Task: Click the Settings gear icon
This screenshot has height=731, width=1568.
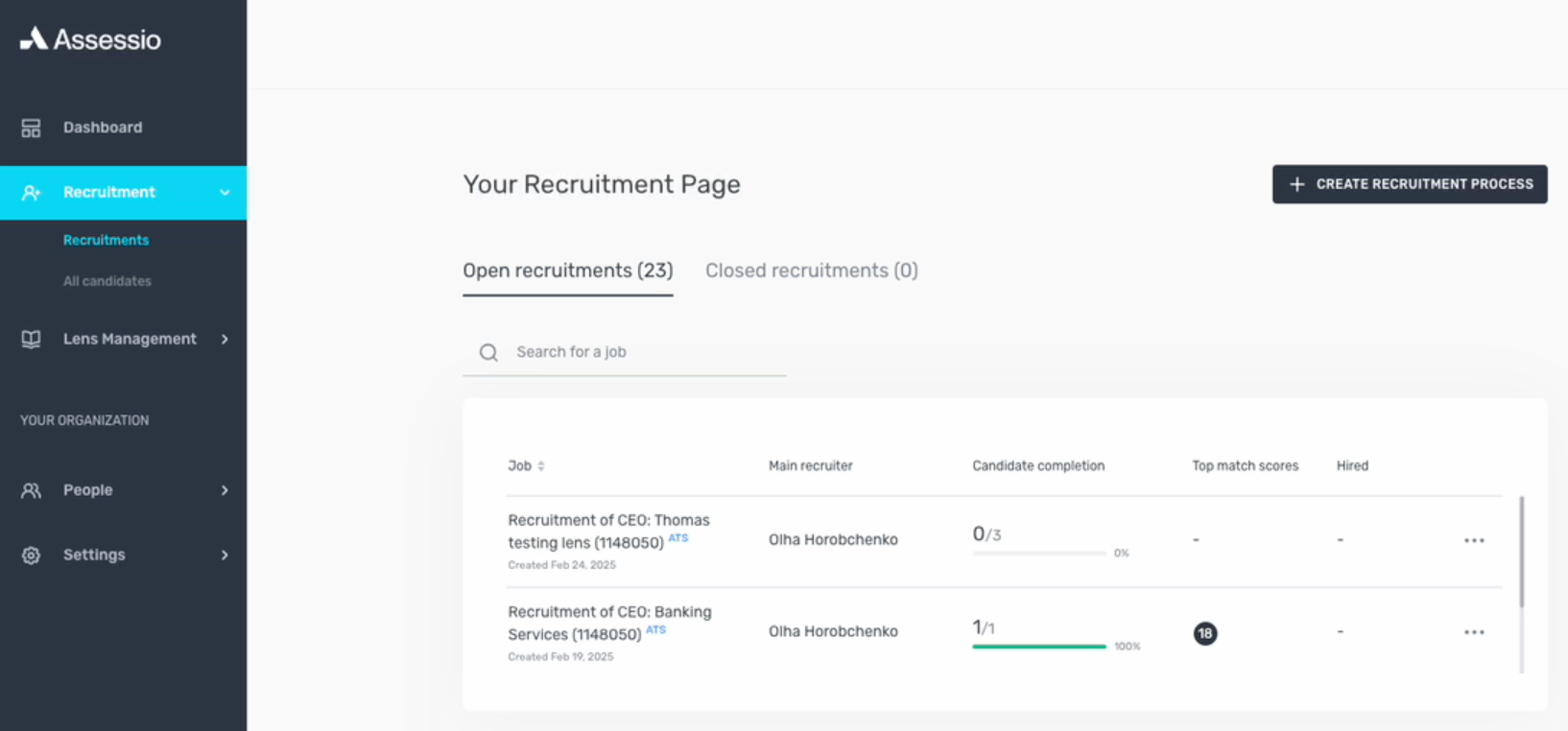Action: point(31,555)
